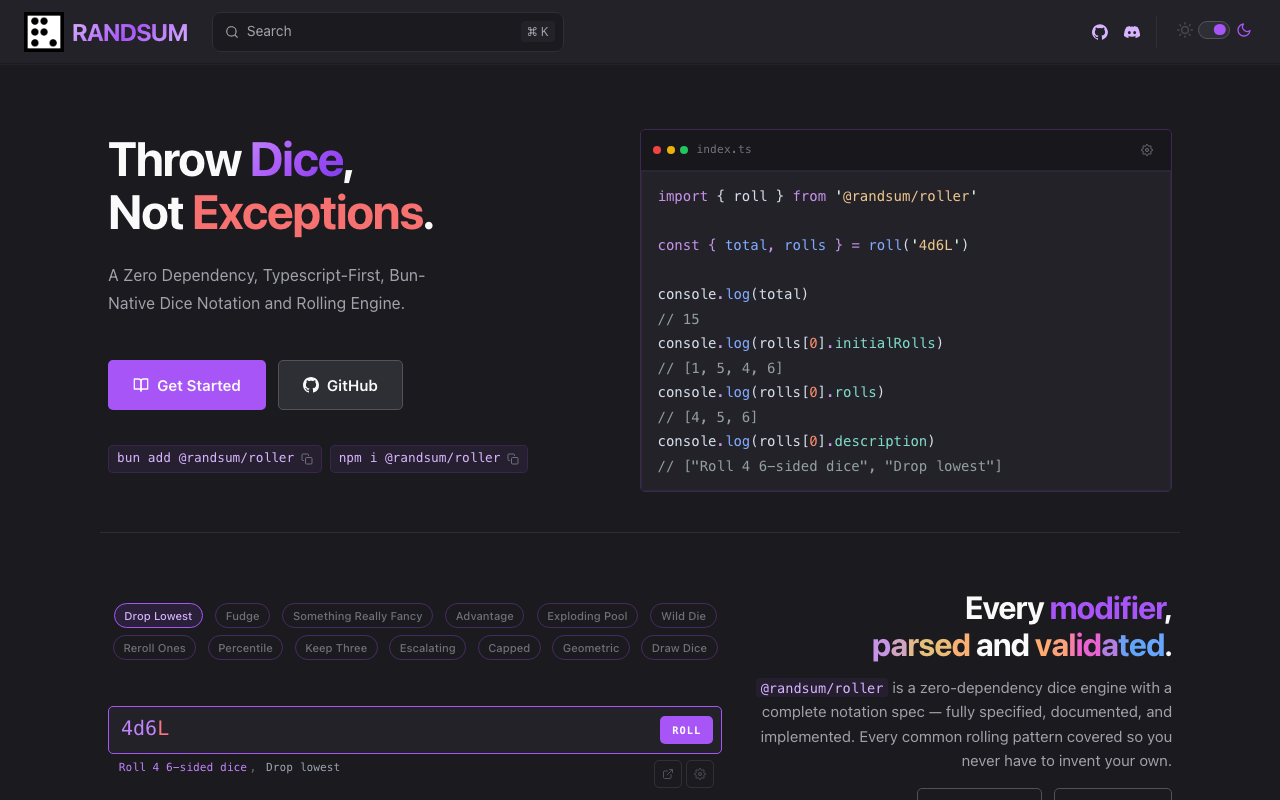
Task: Click the RANDSUM title link
Action: pos(130,33)
